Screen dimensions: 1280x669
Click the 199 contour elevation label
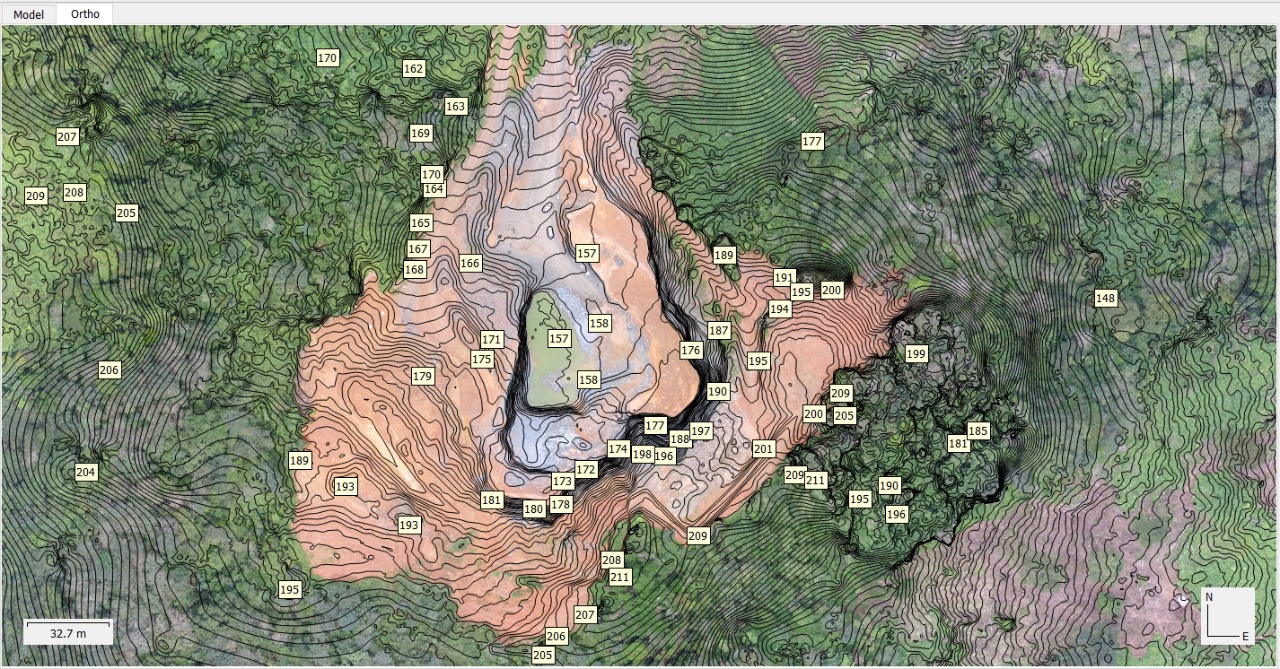tap(916, 354)
